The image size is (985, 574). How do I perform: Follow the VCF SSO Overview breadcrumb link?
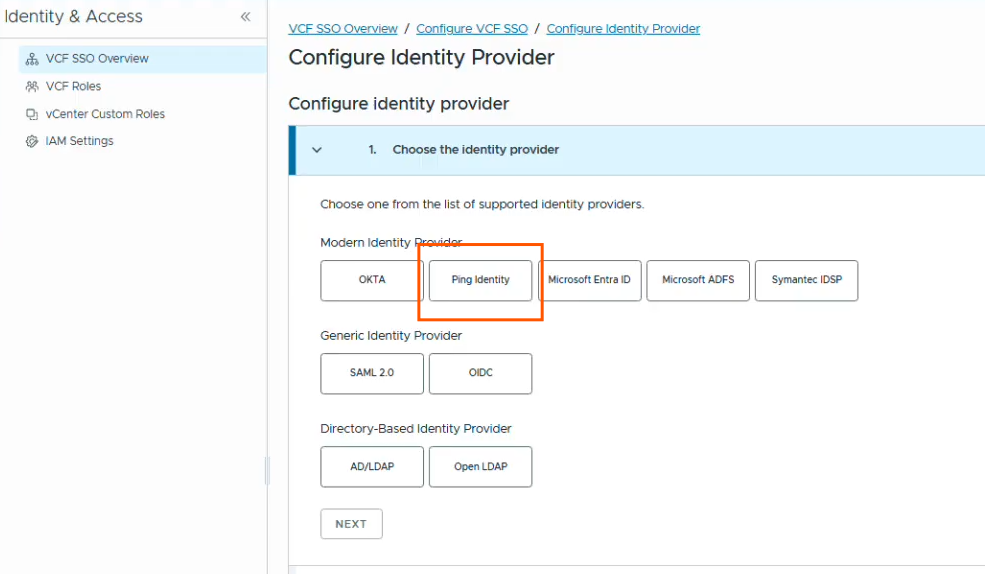343,29
